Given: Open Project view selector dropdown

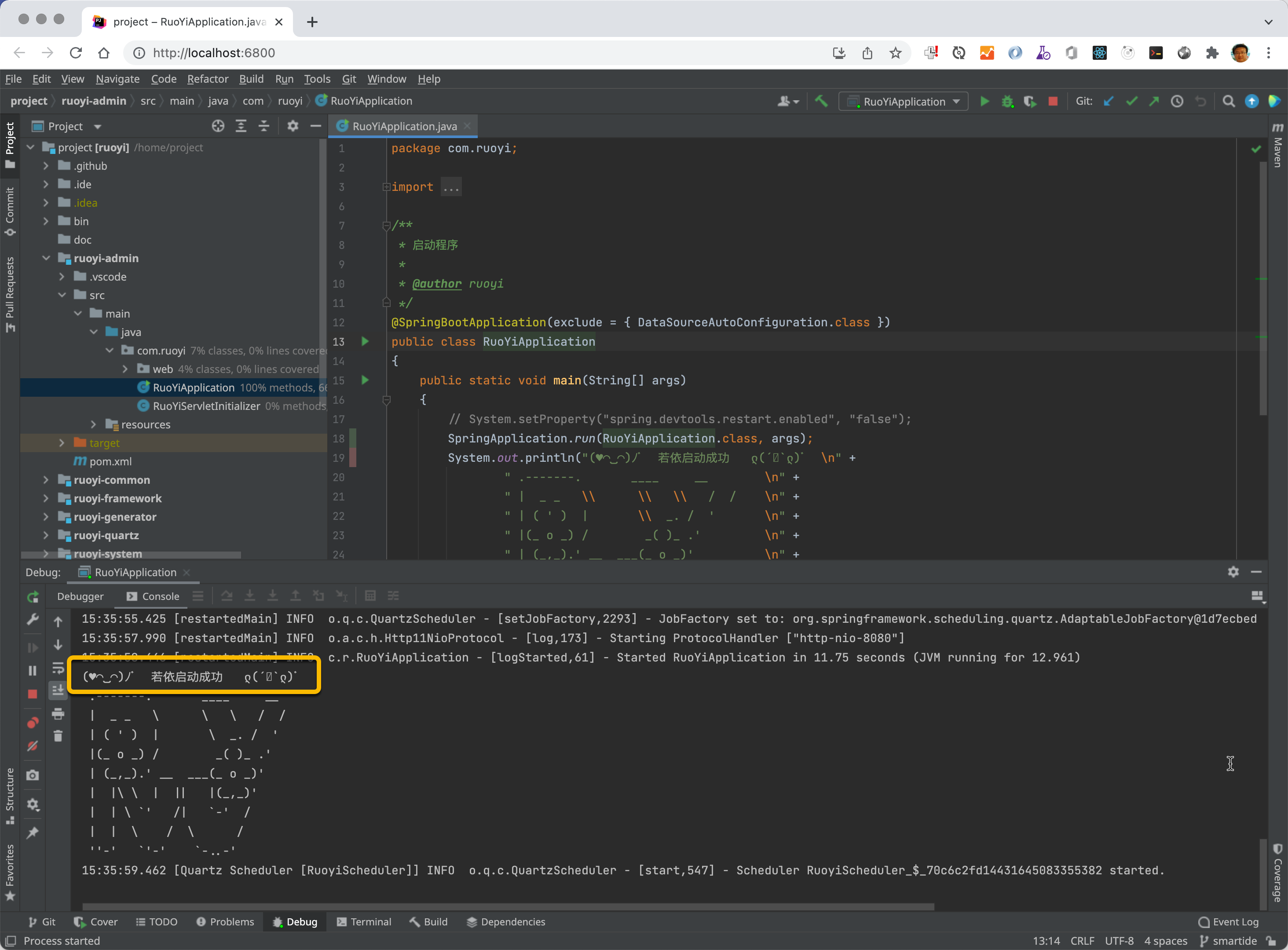Looking at the screenshot, I should [x=67, y=126].
